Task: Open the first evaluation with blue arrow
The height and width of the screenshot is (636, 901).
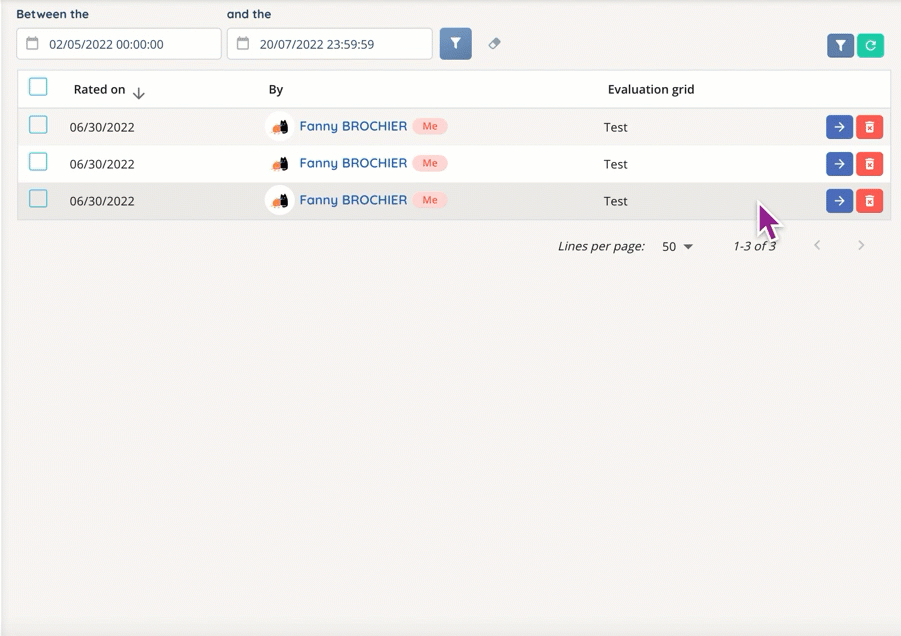Action: (x=839, y=127)
